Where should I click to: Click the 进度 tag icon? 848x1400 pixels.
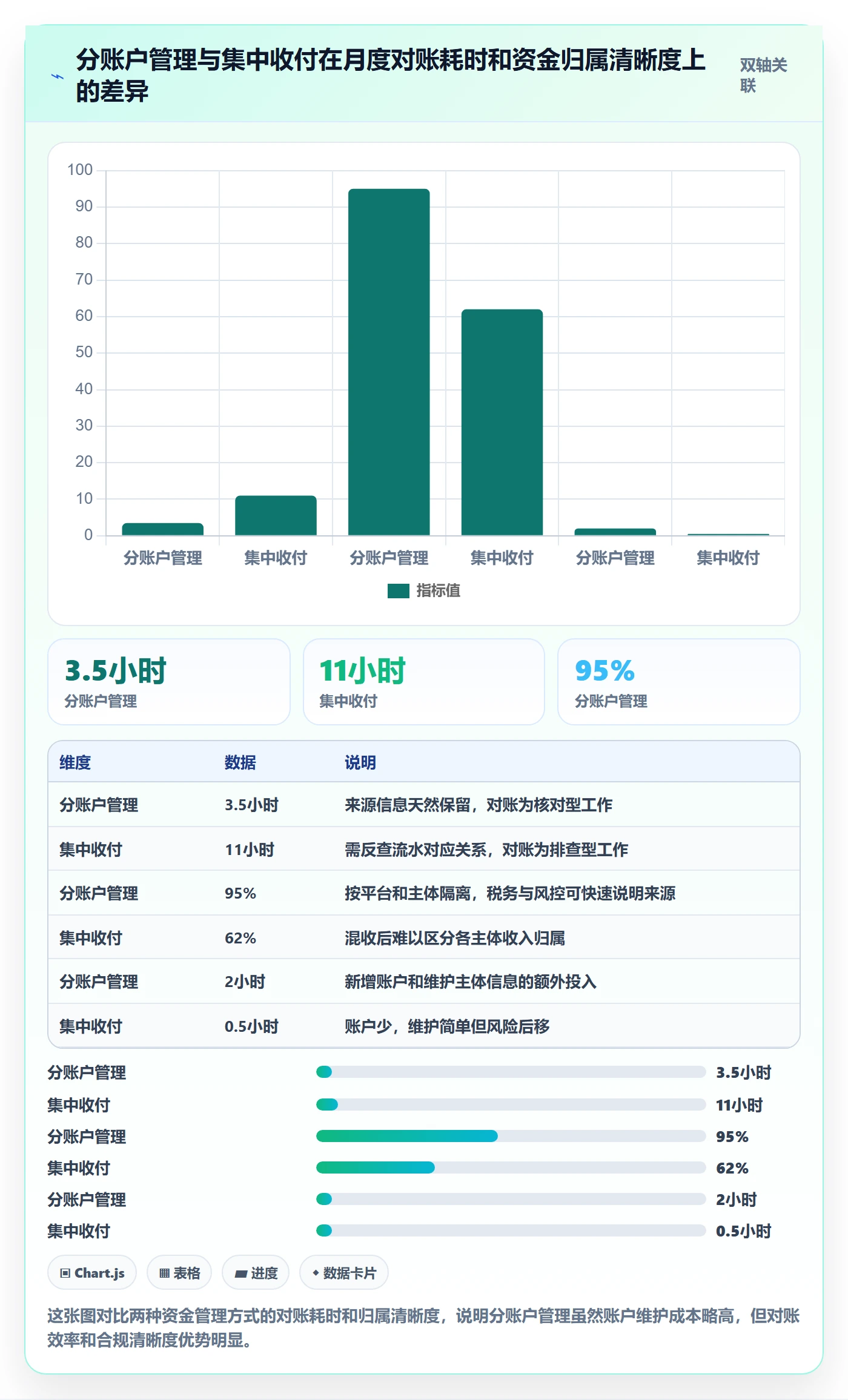pyautogui.click(x=240, y=1273)
